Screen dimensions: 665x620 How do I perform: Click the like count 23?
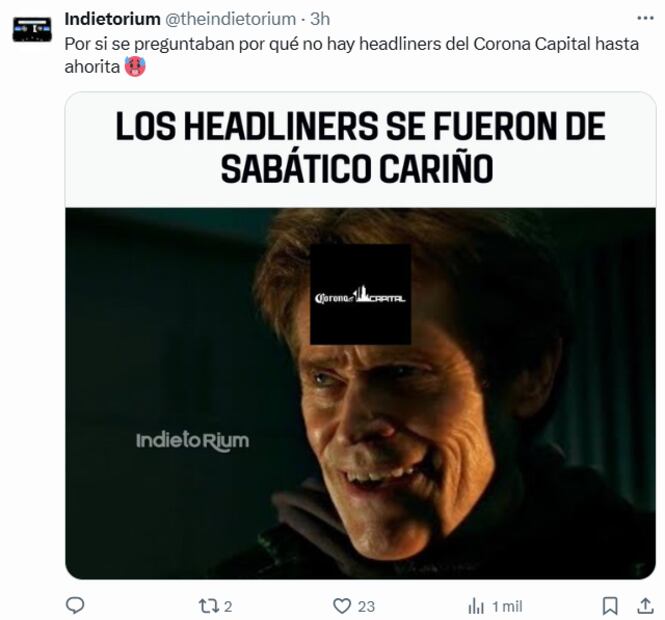click(x=366, y=606)
